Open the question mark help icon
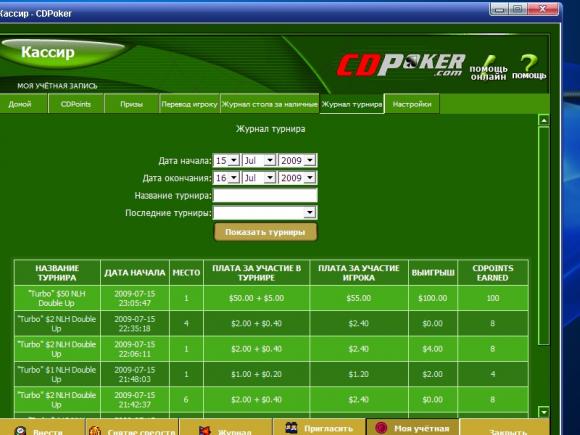Viewport: 580px width, 435px height. pos(529,62)
